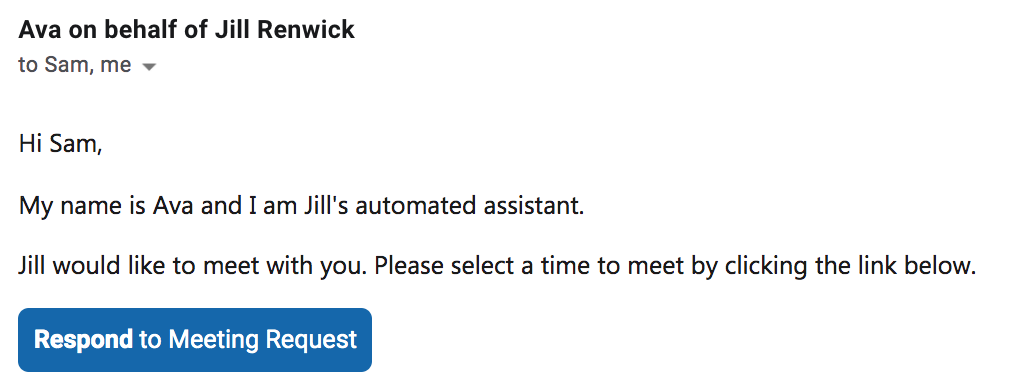The width and height of the screenshot is (1022, 392).
Task: Expand recipient details arrow next to "me"
Action: 149,67
